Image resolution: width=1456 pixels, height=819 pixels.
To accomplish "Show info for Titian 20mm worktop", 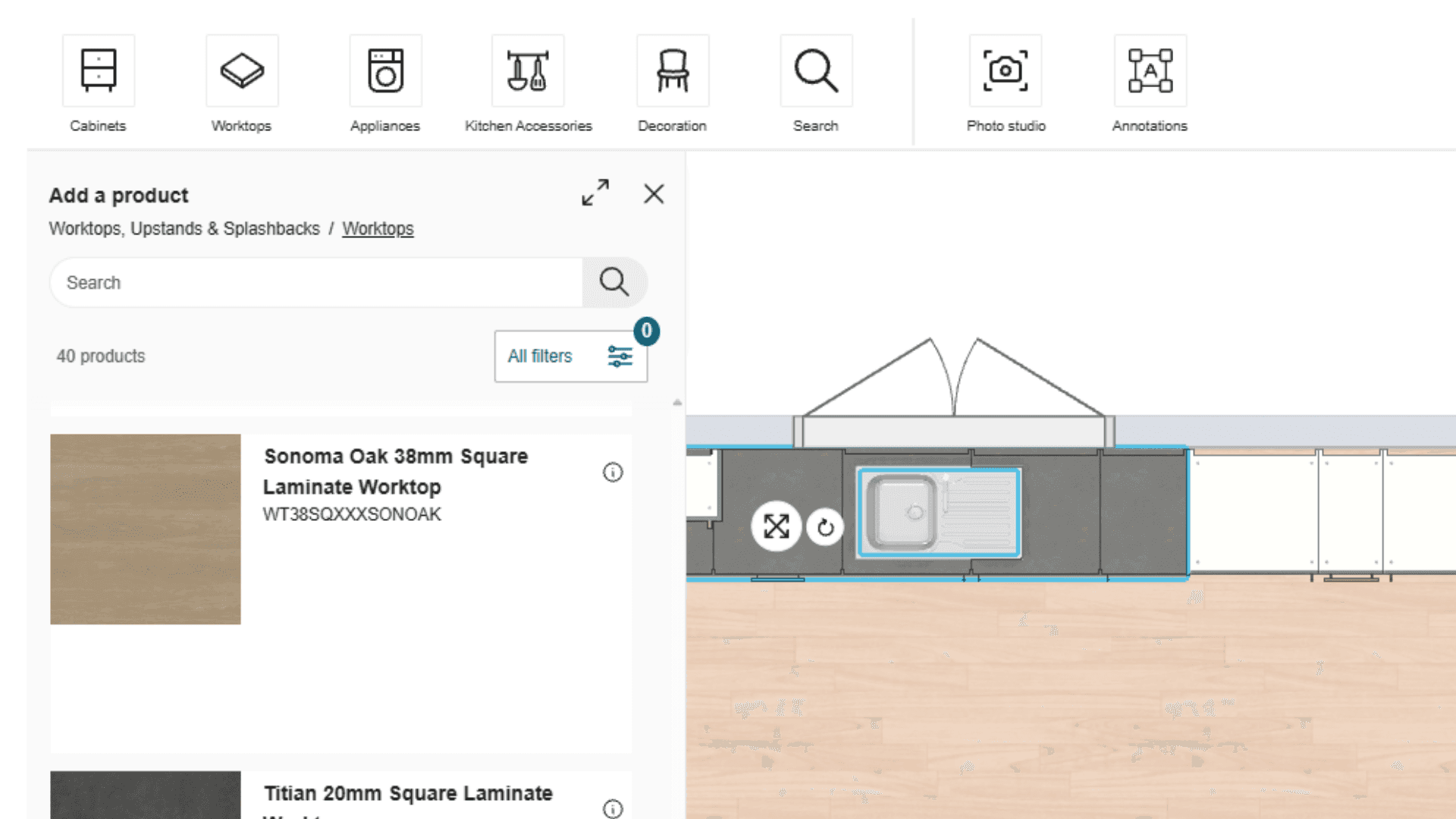I will [x=613, y=808].
